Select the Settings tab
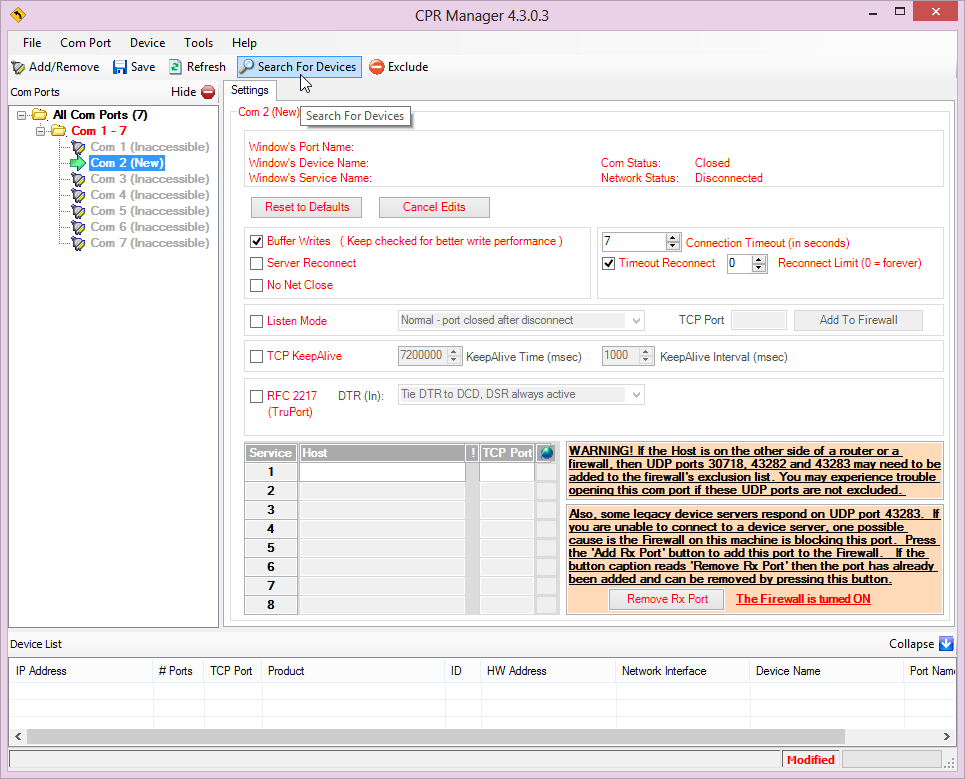The image size is (965, 779). point(250,90)
